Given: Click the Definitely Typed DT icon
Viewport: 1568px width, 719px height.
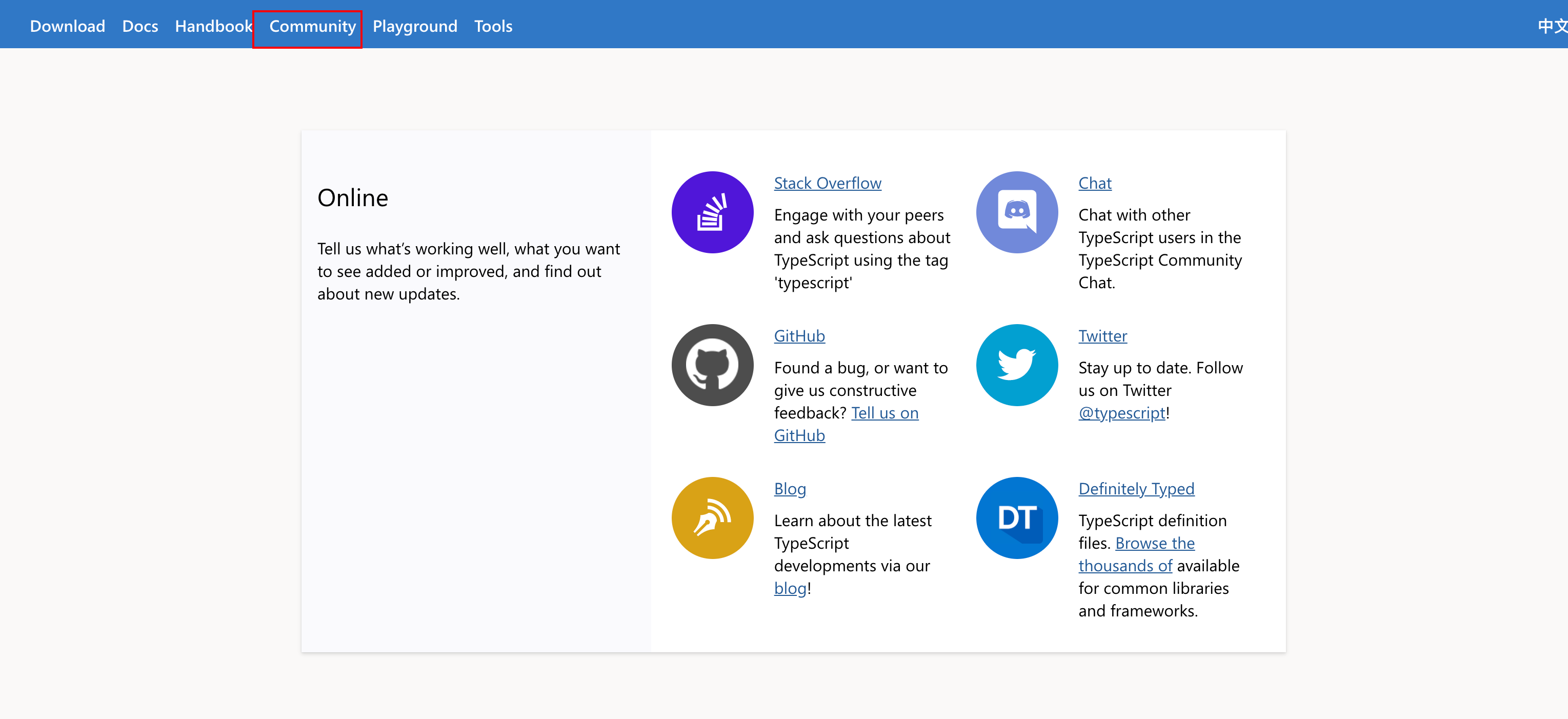Looking at the screenshot, I should point(1016,518).
